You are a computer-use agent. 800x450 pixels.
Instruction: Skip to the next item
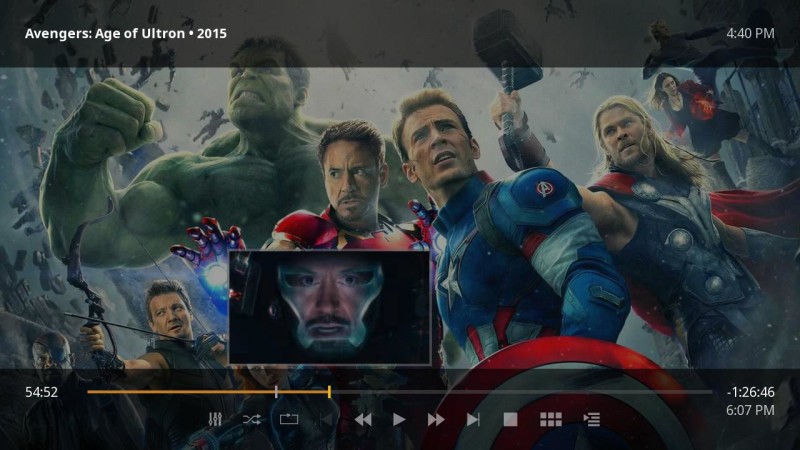pos(473,420)
